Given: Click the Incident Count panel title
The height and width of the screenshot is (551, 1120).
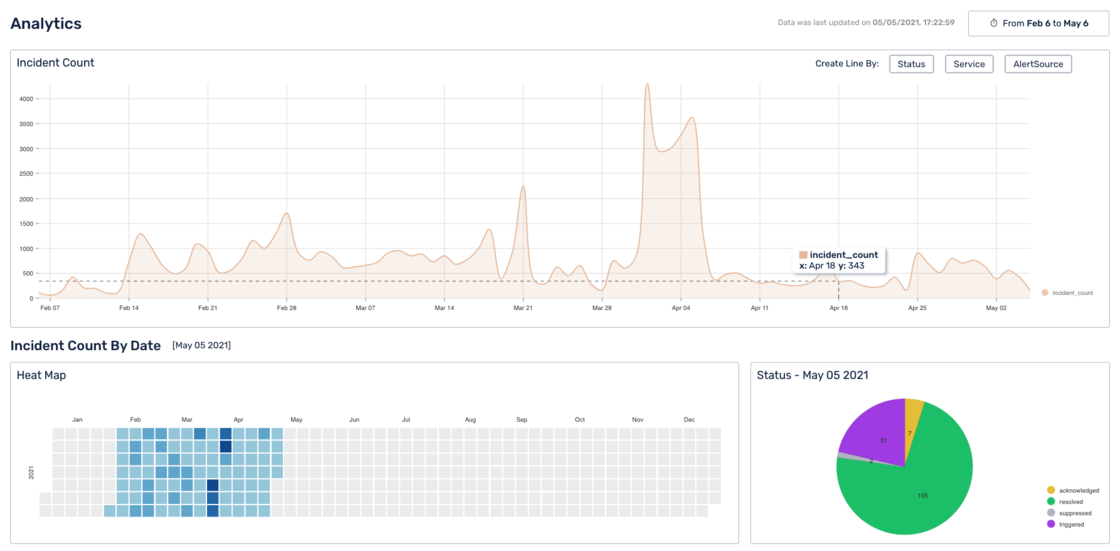Looking at the screenshot, I should click(x=56, y=63).
